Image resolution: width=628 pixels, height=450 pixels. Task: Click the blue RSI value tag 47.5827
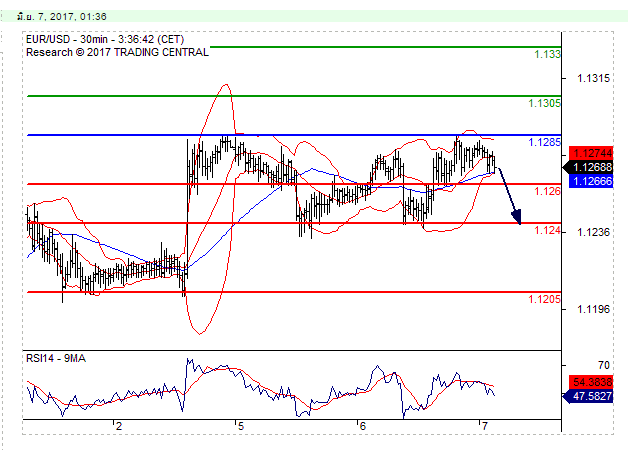pyautogui.click(x=589, y=396)
